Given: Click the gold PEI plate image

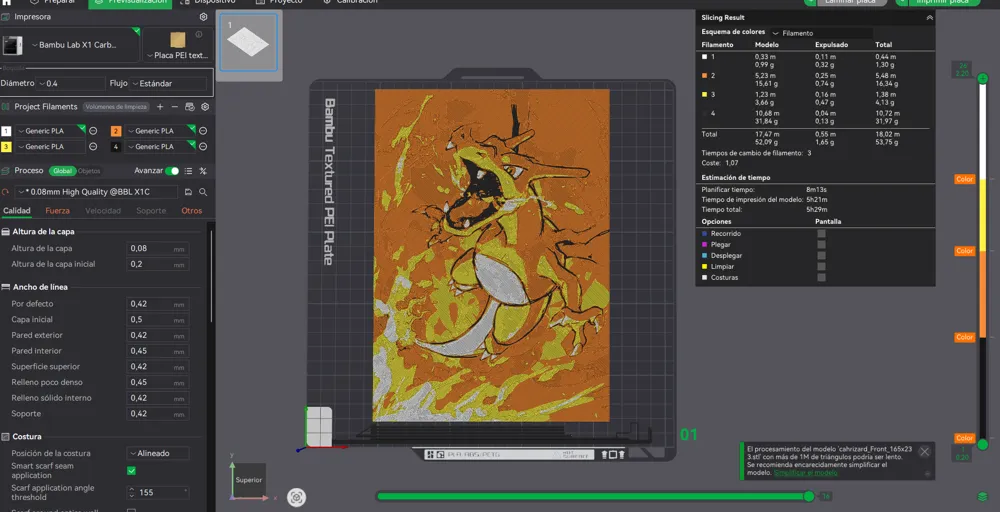Looking at the screenshot, I should coord(177,40).
